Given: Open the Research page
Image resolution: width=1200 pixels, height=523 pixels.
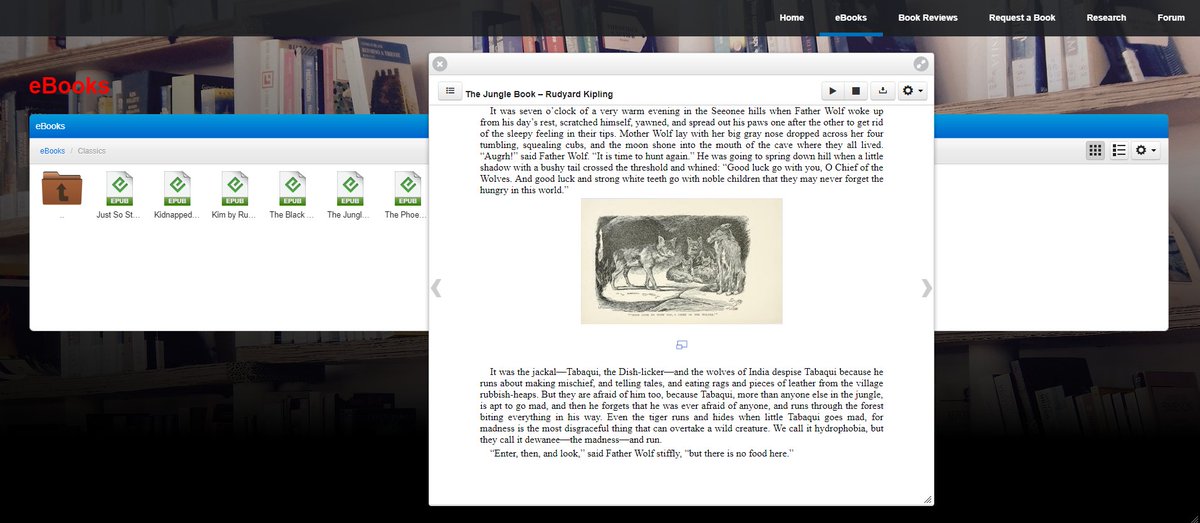Looking at the screenshot, I should (1106, 18).
